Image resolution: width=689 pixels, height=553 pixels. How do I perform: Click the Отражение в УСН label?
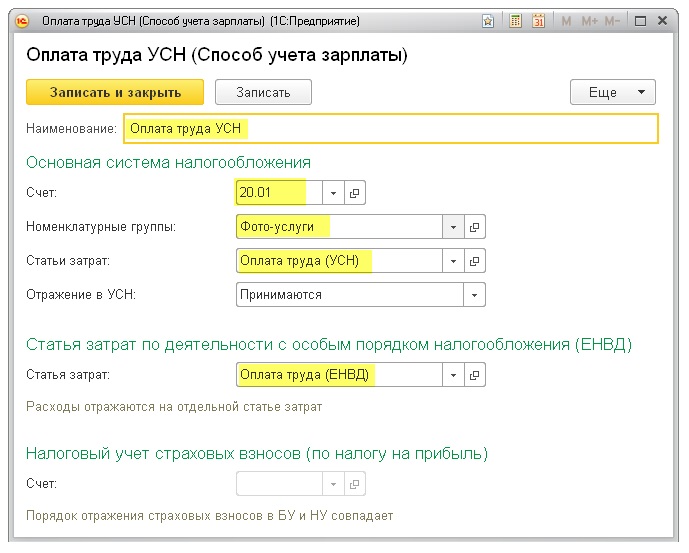(x=81, y=295)
